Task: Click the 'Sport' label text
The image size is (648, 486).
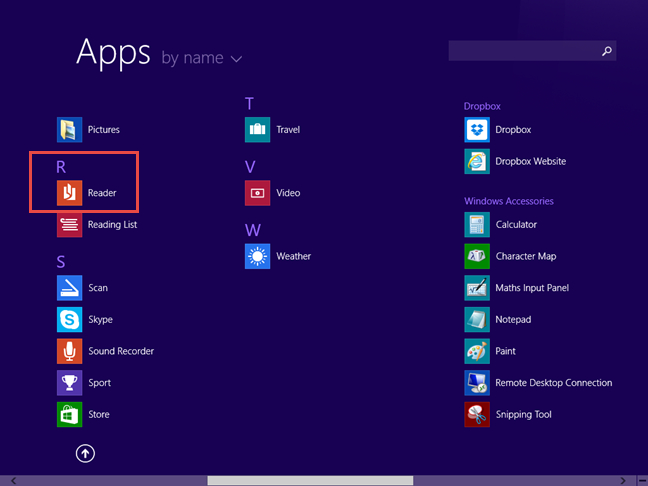Action: [100, 383]
